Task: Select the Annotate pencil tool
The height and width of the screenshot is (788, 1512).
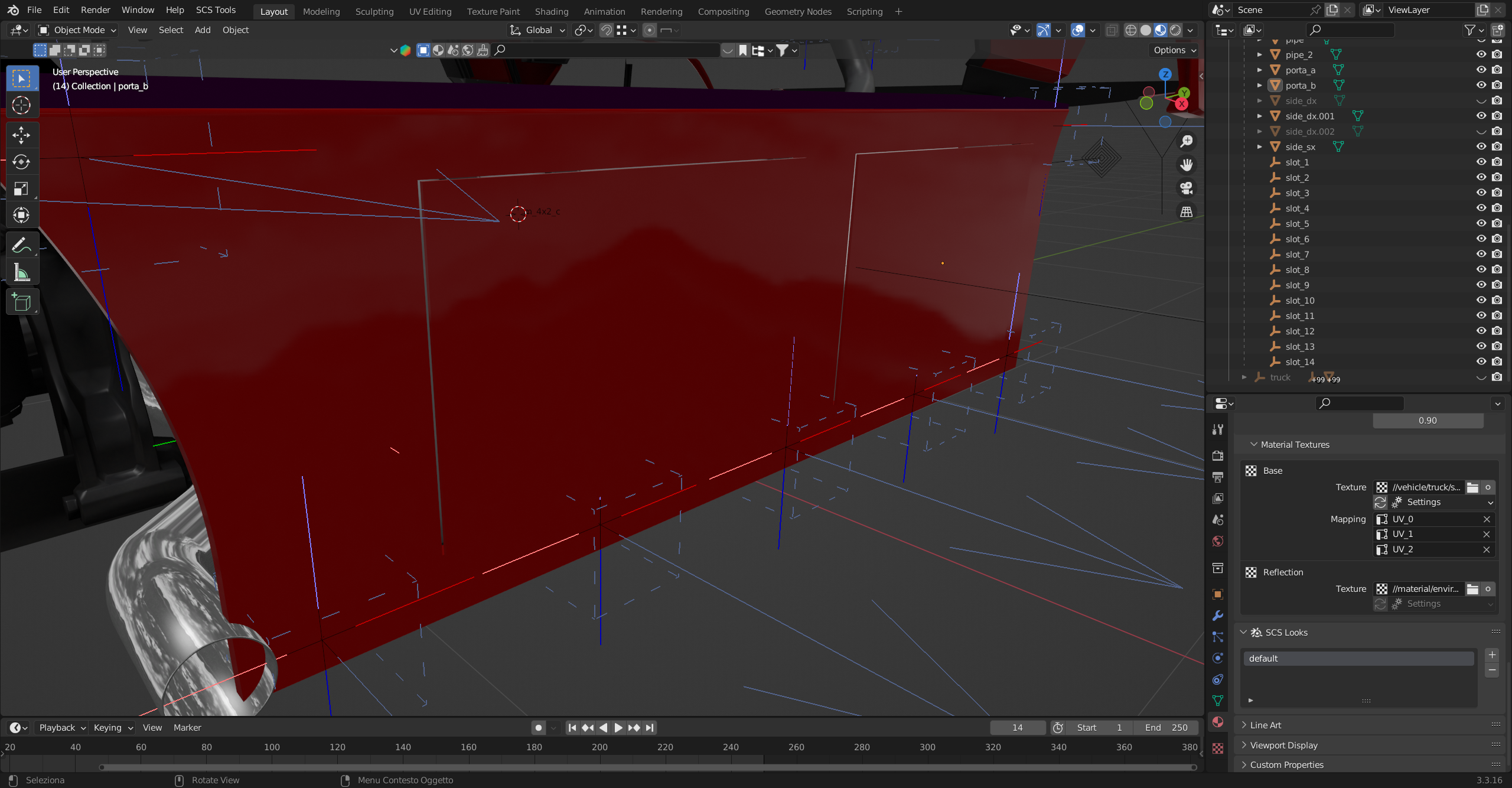Action: tap(21, 245)
